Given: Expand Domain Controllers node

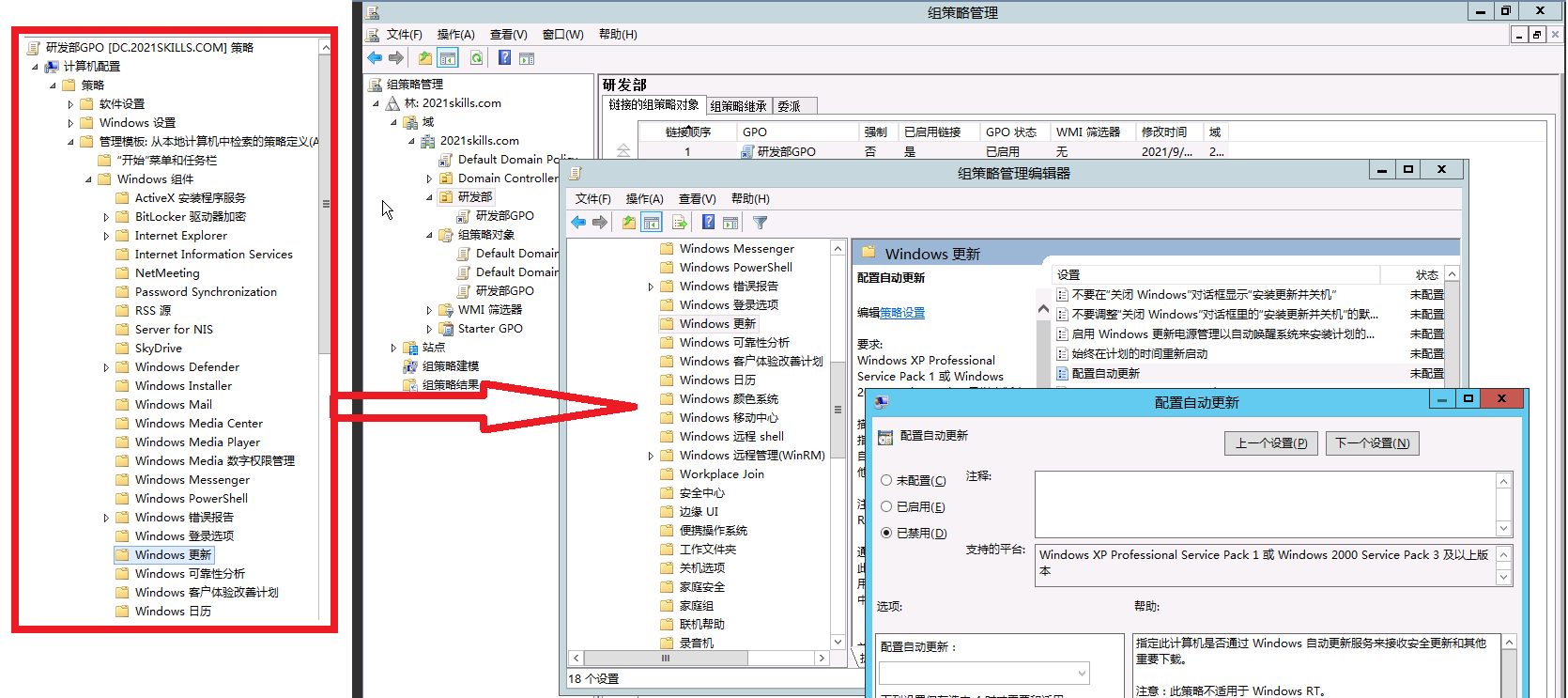Looking at the screenshot, I should pos(429,178).
